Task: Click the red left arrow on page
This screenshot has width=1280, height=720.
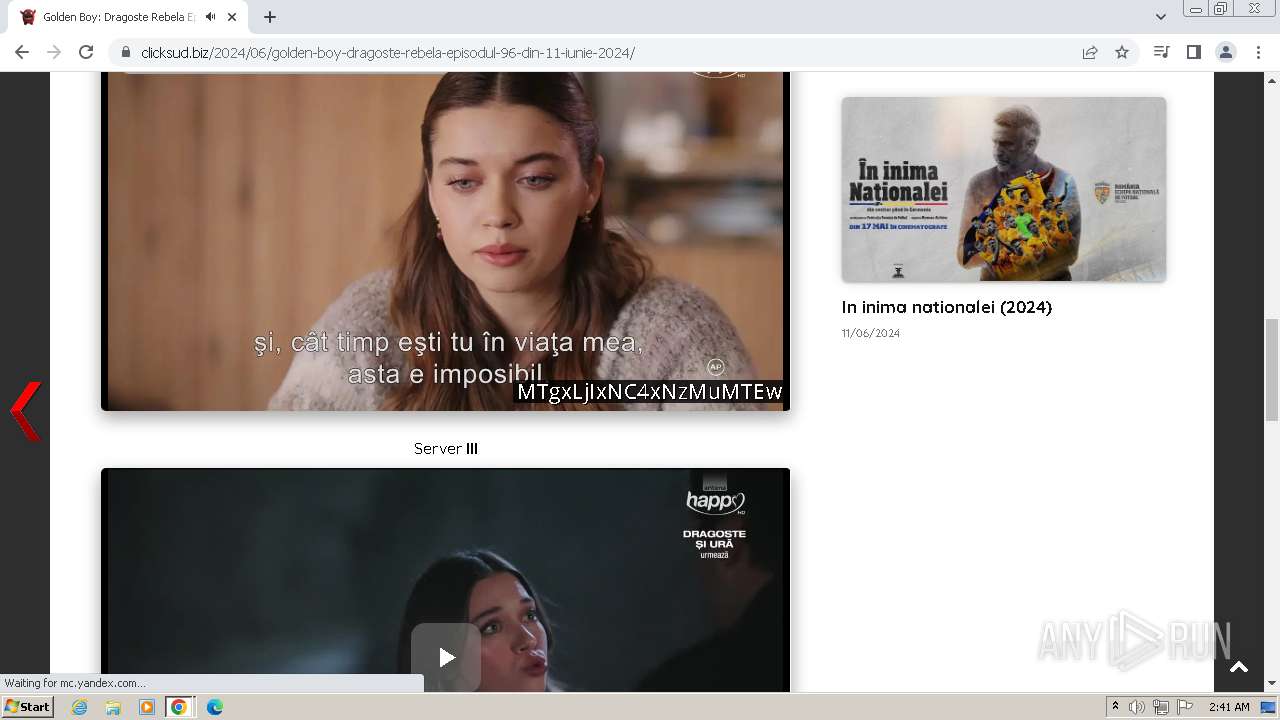Action: click(26, 411)
